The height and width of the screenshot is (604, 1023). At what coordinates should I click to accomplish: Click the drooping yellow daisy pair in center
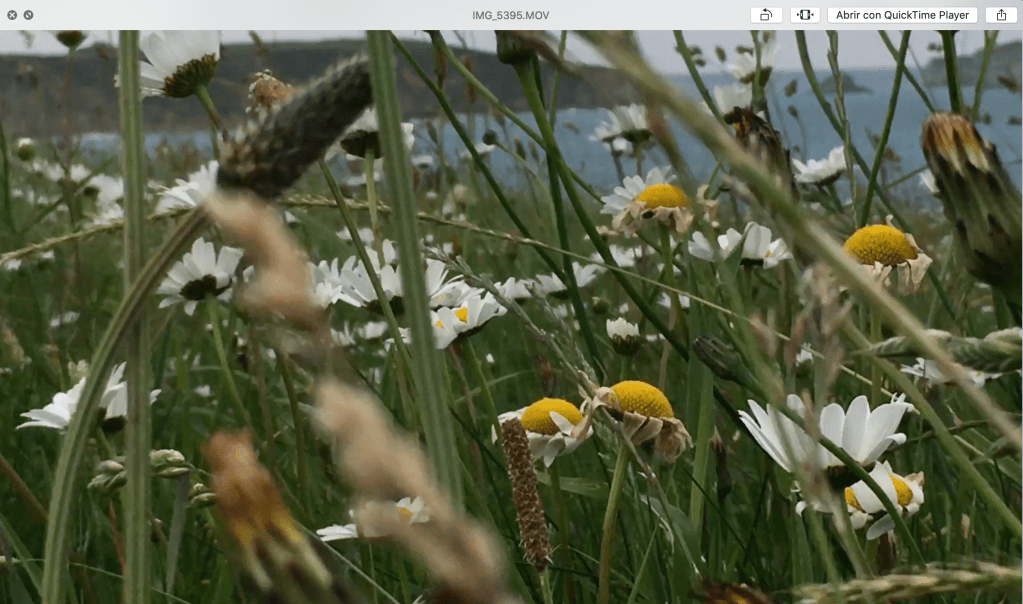pyautogui.click(x=600, y=408)
